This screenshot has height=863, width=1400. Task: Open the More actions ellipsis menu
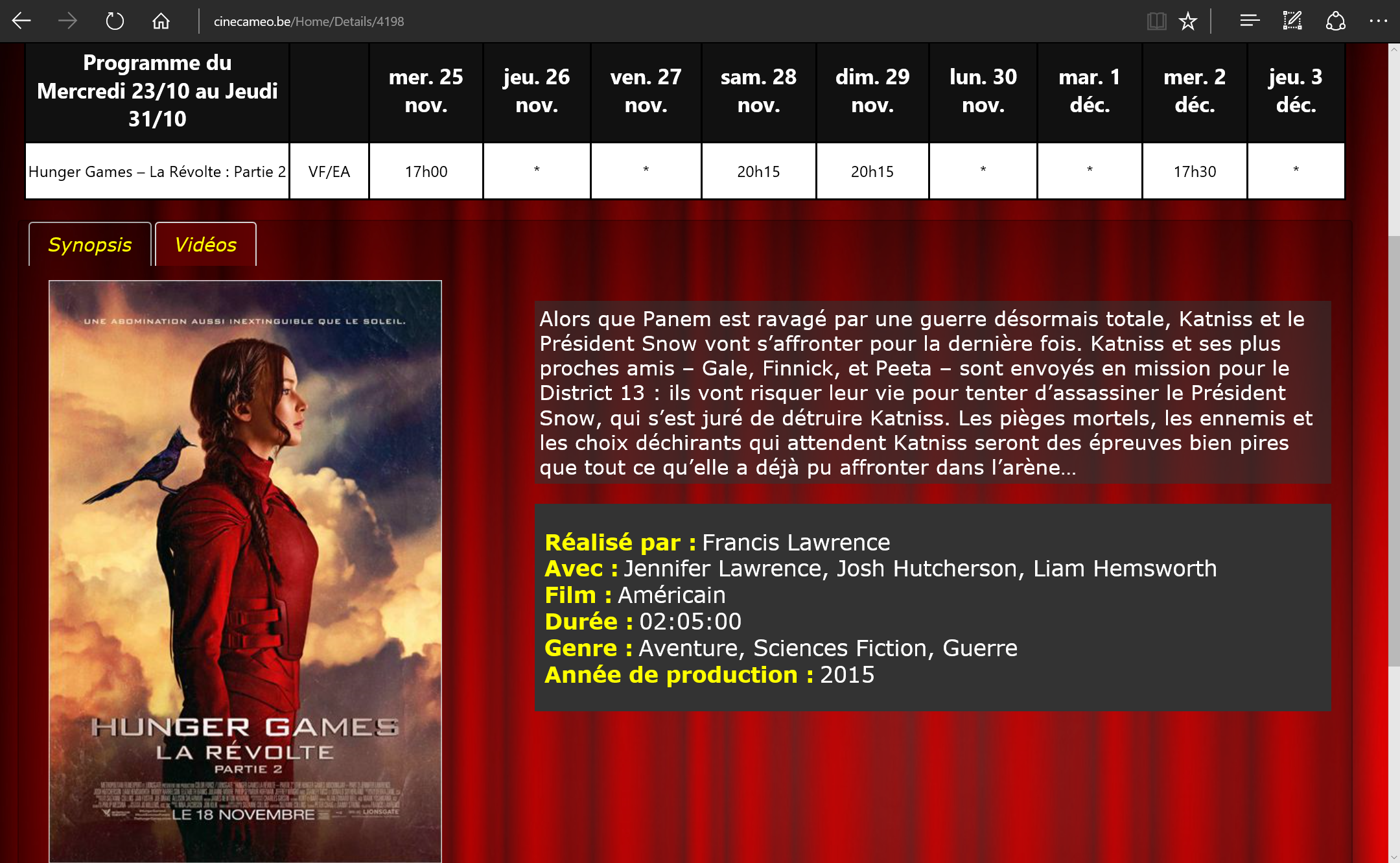pyautogui.click(x=1378, y=21)
